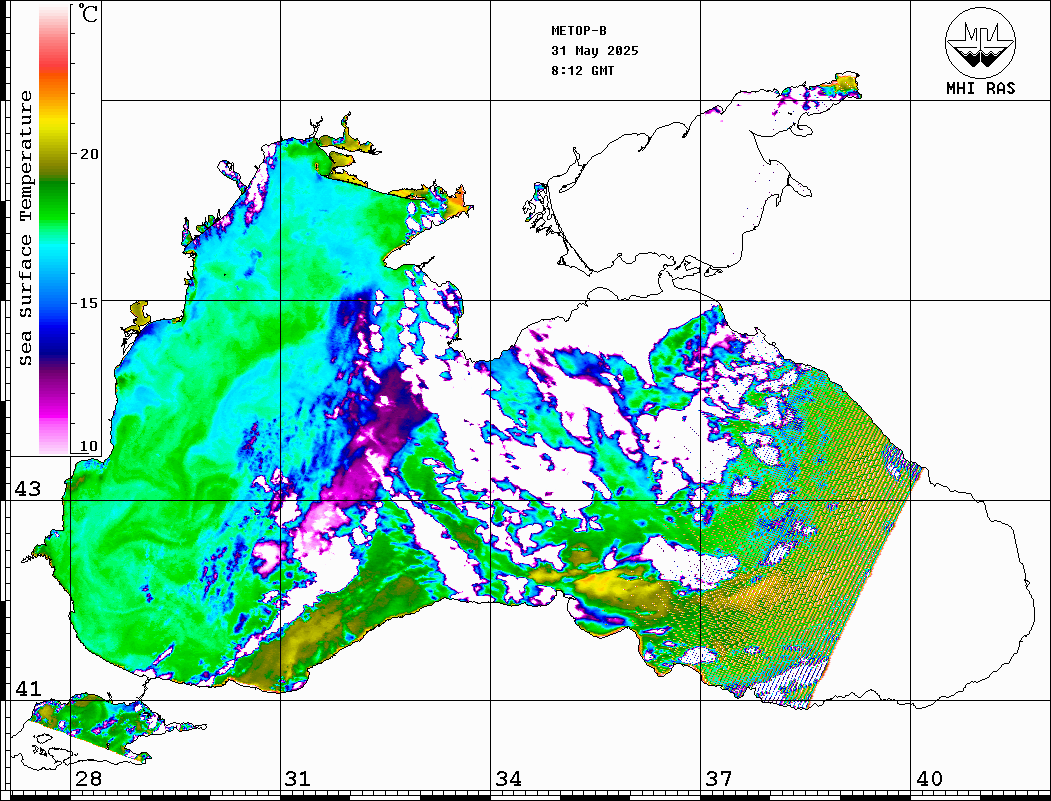The image size is (1051, 801).
Task: Click longitude label '37'
Action: click(719, 778)
